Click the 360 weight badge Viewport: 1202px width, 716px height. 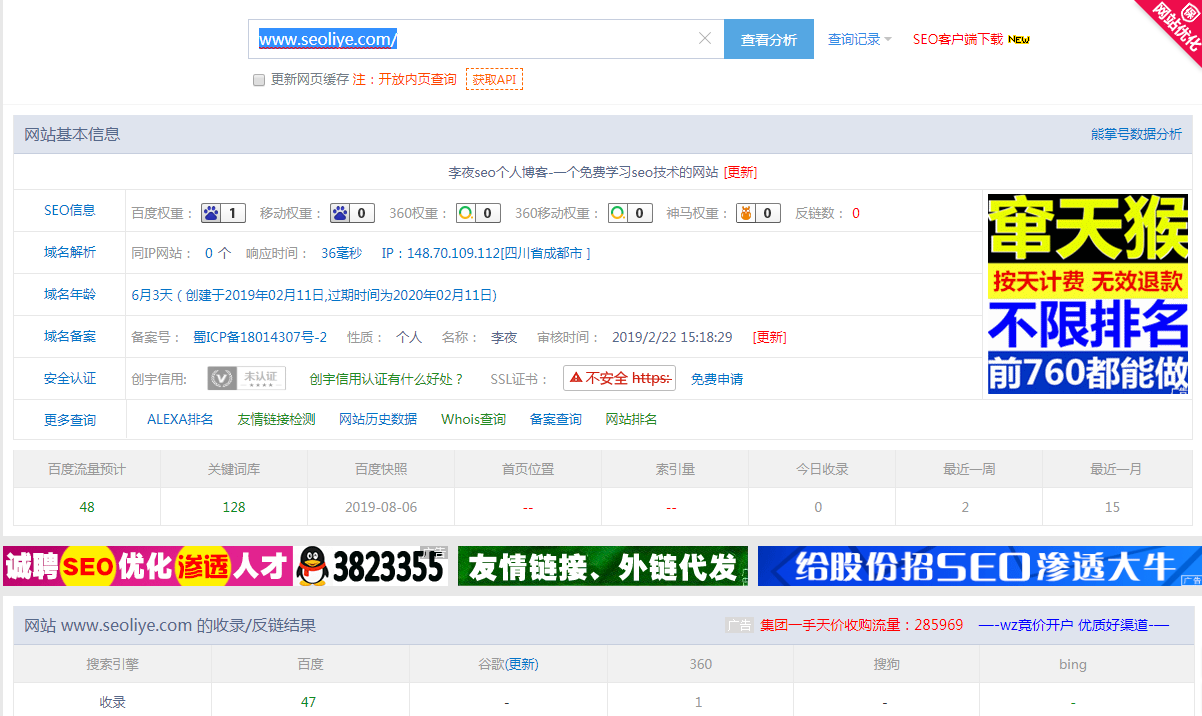pos(478,213)
